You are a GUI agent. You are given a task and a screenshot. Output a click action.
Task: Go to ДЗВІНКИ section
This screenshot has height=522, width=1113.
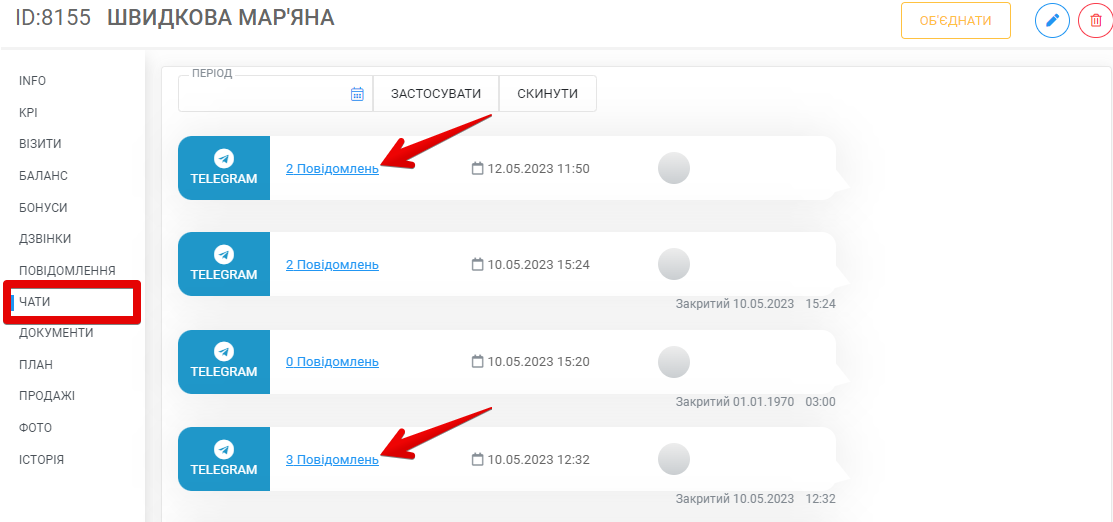click(x=45, y=239)
